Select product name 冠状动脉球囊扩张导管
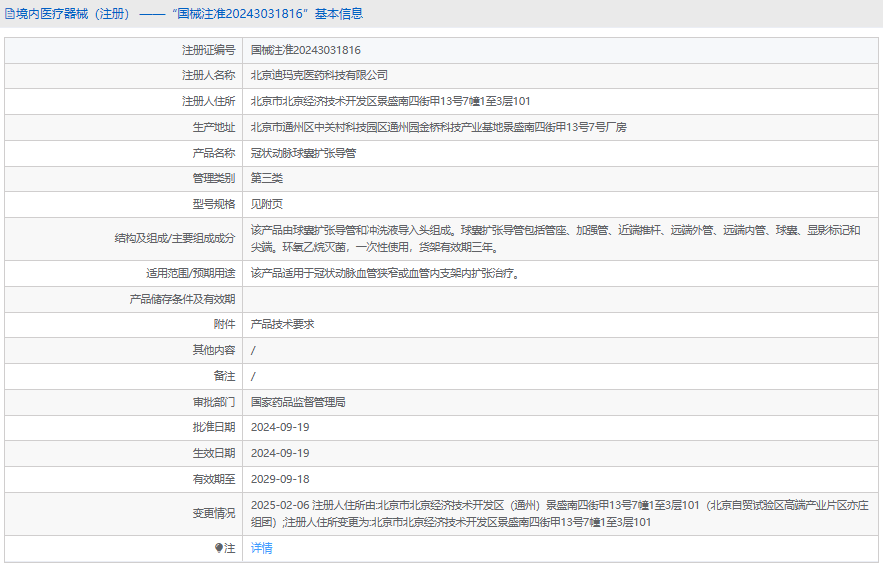The width and height of the screenshot is (883, 569). 303,153
